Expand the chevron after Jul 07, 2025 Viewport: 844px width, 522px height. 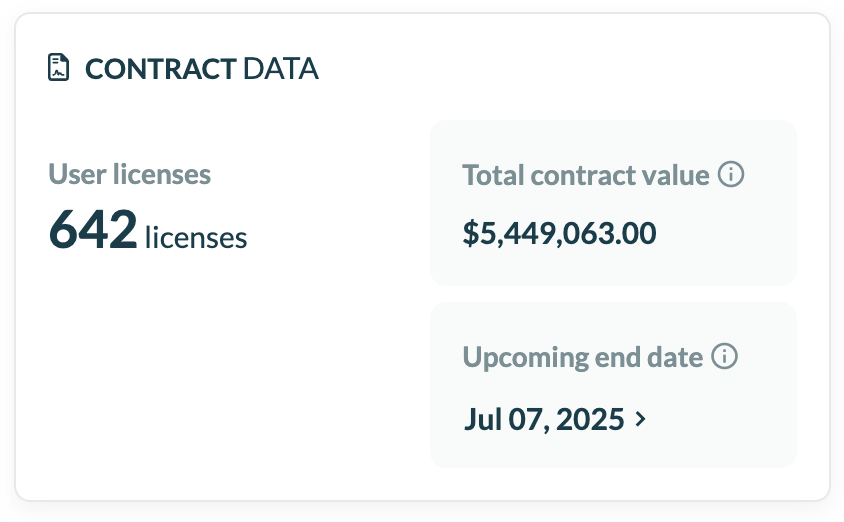[x=641, y=419]
